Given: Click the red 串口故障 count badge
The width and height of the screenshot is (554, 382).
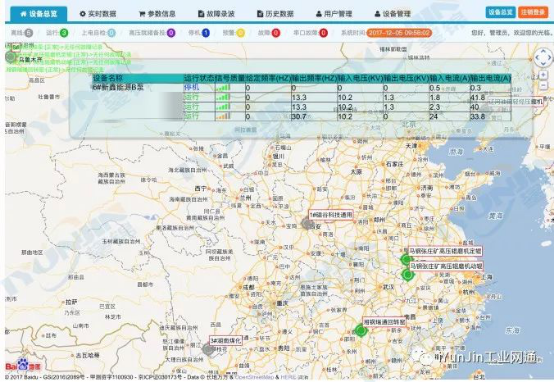Looking at the screenshot, I should (x=323, y=33).
